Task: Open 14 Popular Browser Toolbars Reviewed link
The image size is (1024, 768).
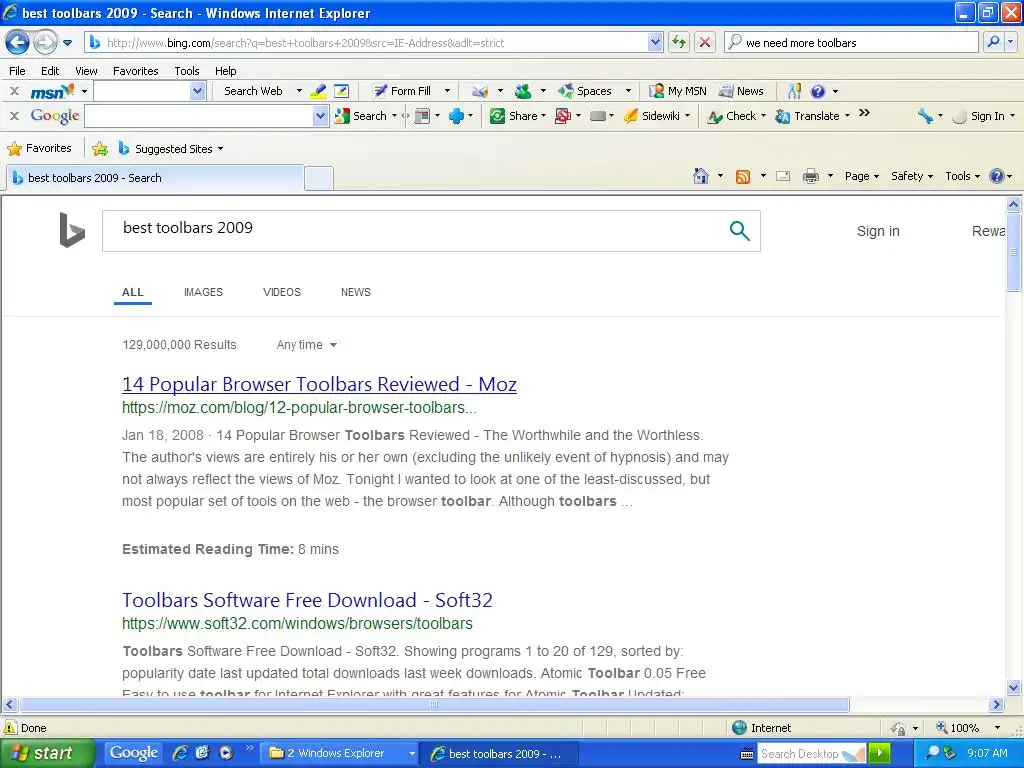Action: coord(319,384)
